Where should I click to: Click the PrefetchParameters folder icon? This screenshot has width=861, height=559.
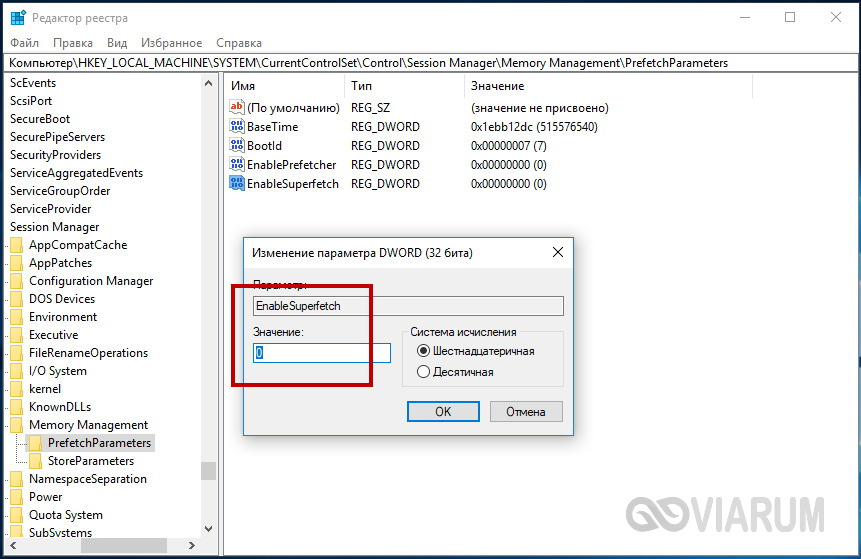tap(36, 443)
